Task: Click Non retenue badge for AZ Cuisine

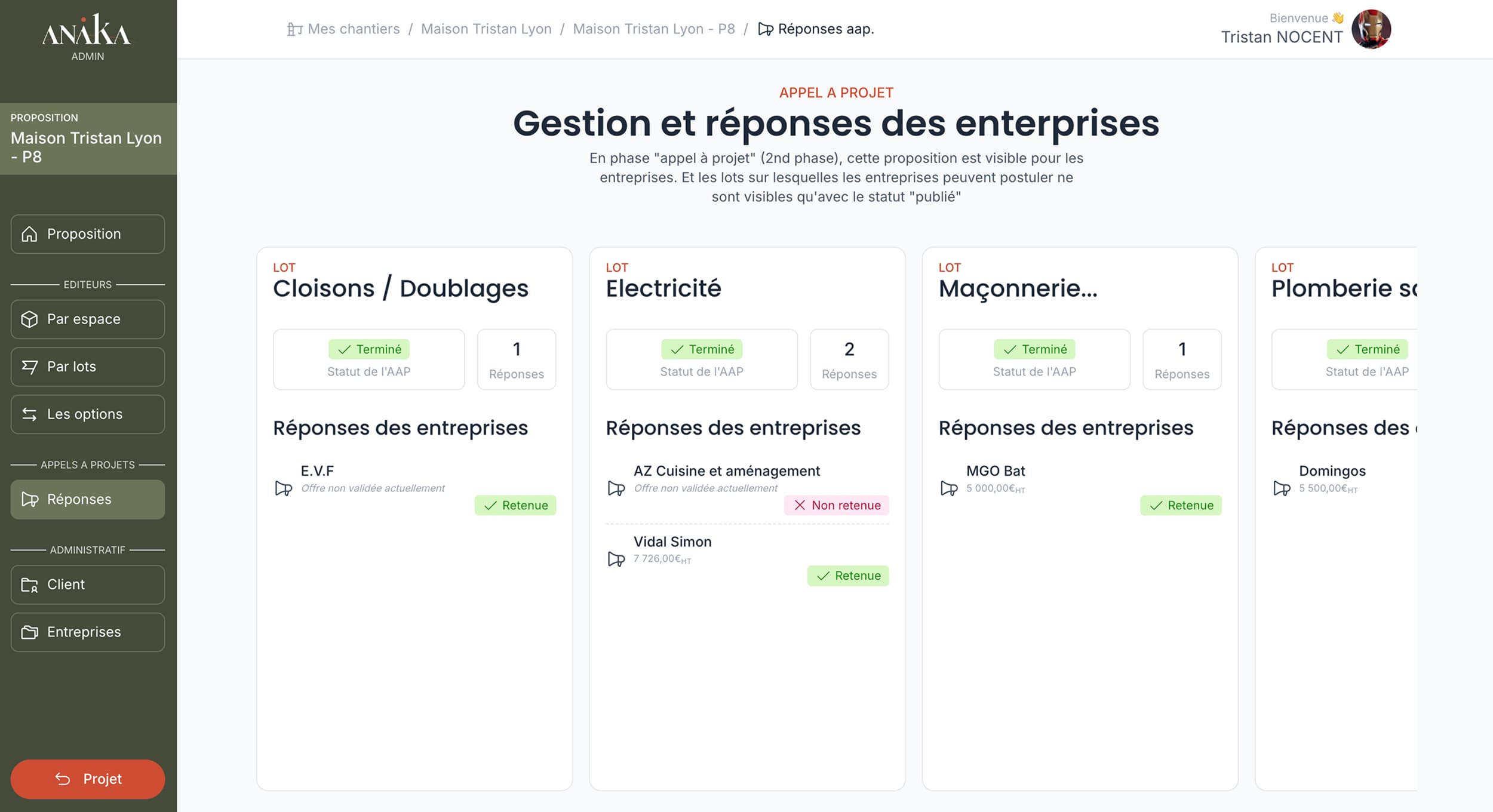Action: click(x=837, y=505)
